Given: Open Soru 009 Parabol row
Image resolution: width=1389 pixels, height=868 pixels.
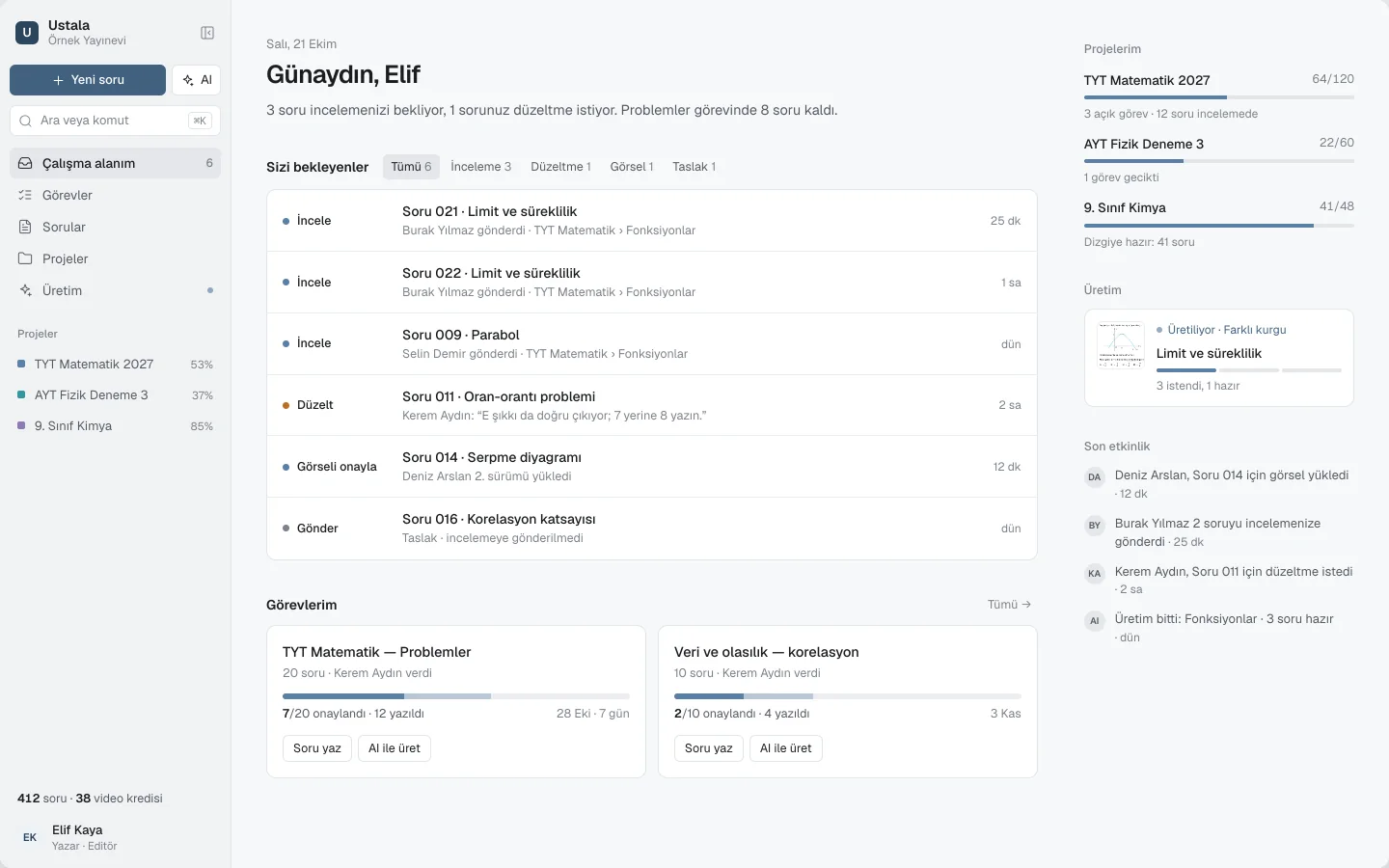Looking at the screenshot, I should [x=652, y=344].
